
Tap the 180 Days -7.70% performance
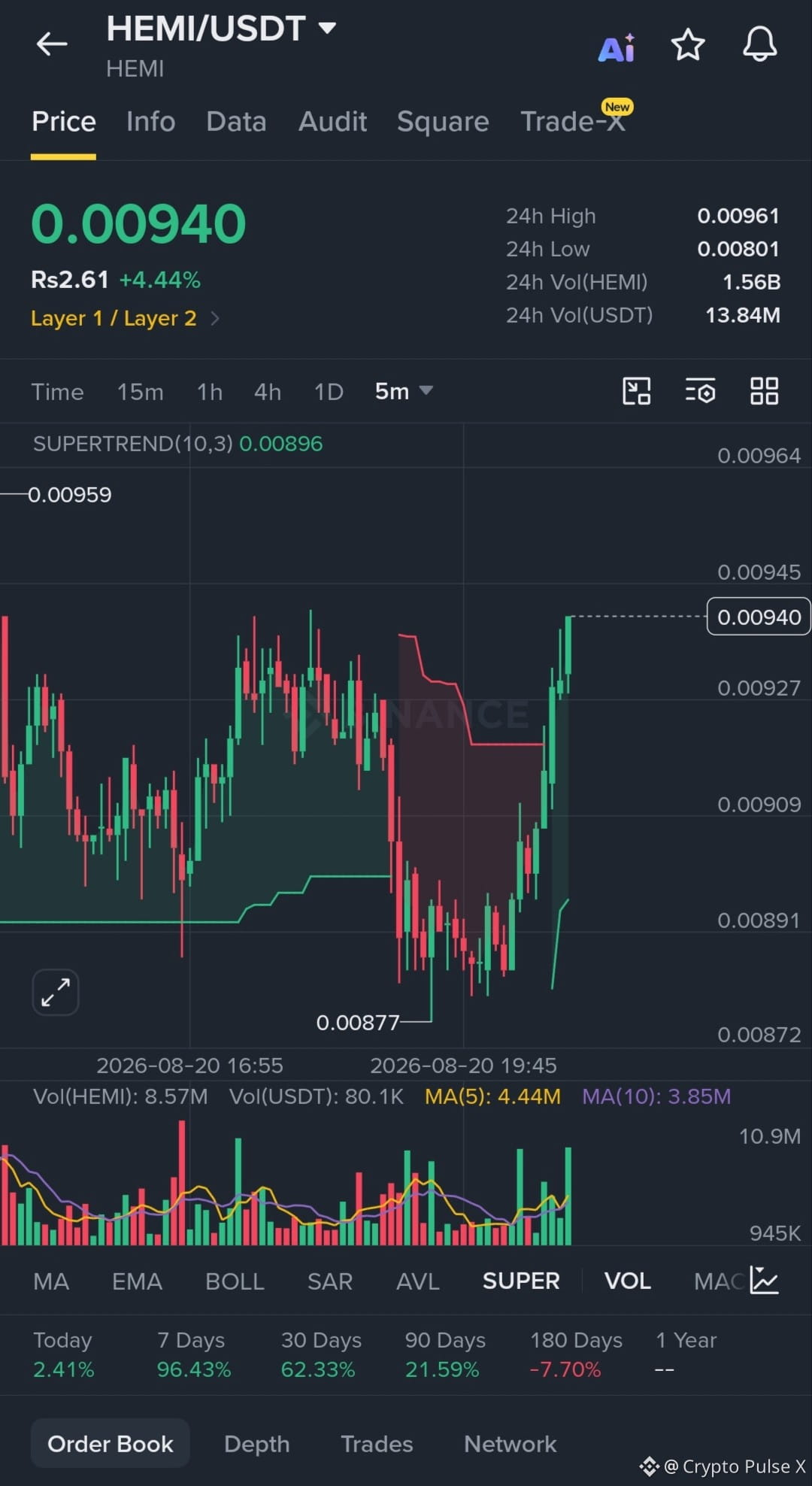[577, 1354]
